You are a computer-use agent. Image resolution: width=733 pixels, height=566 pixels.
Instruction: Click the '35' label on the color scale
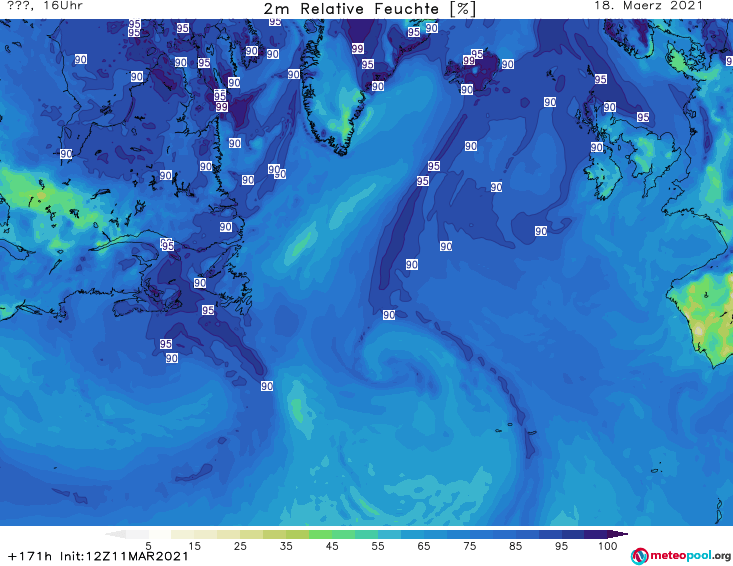click(286, 546)
